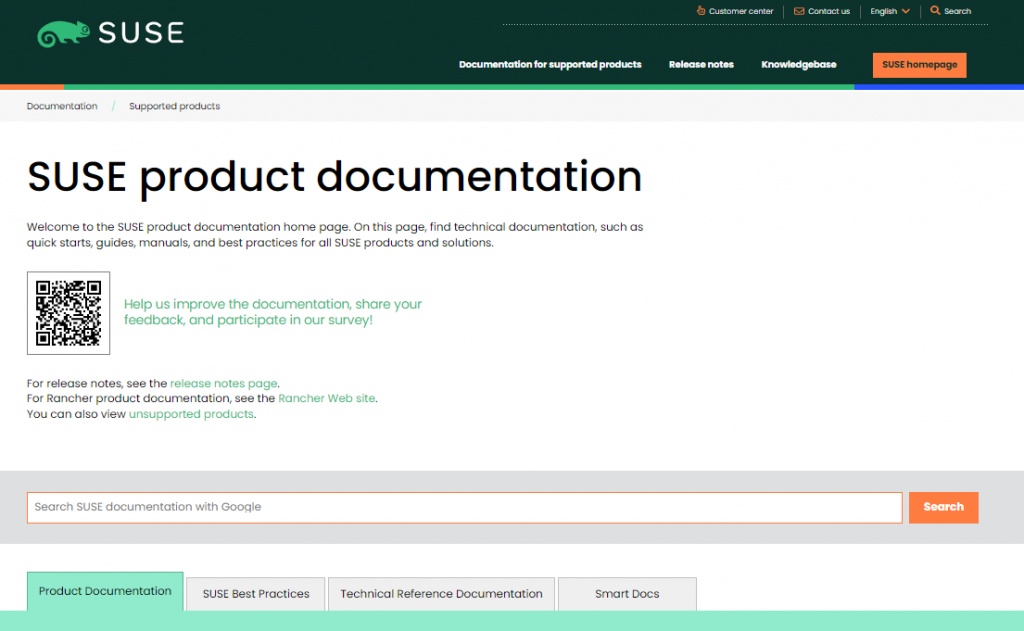Follow the release notes page link
1024x631 pixels.
coord(223,383)
